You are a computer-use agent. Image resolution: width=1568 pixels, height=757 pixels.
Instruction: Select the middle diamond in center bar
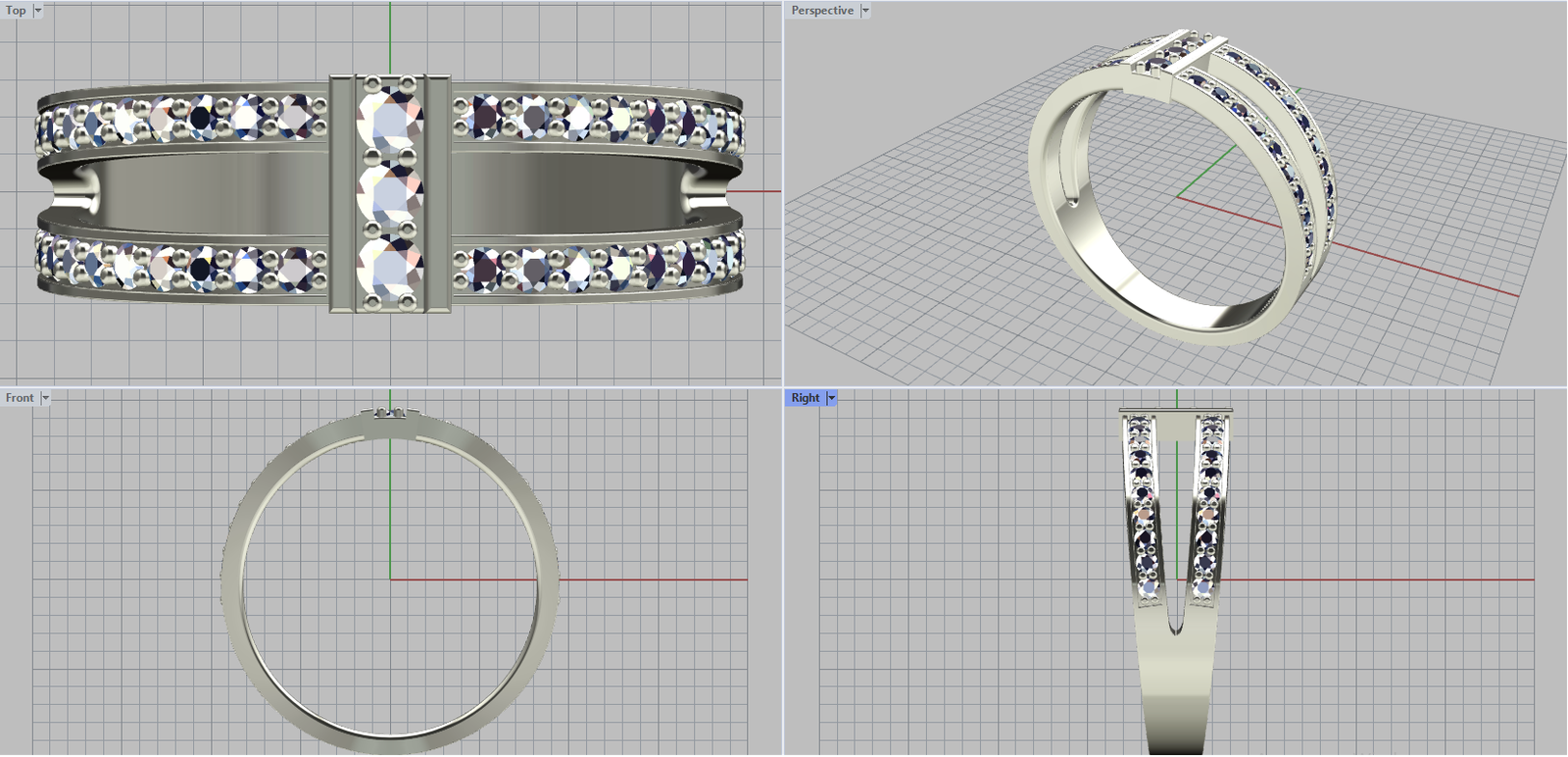pyautogui.click(x=390, y=194)
